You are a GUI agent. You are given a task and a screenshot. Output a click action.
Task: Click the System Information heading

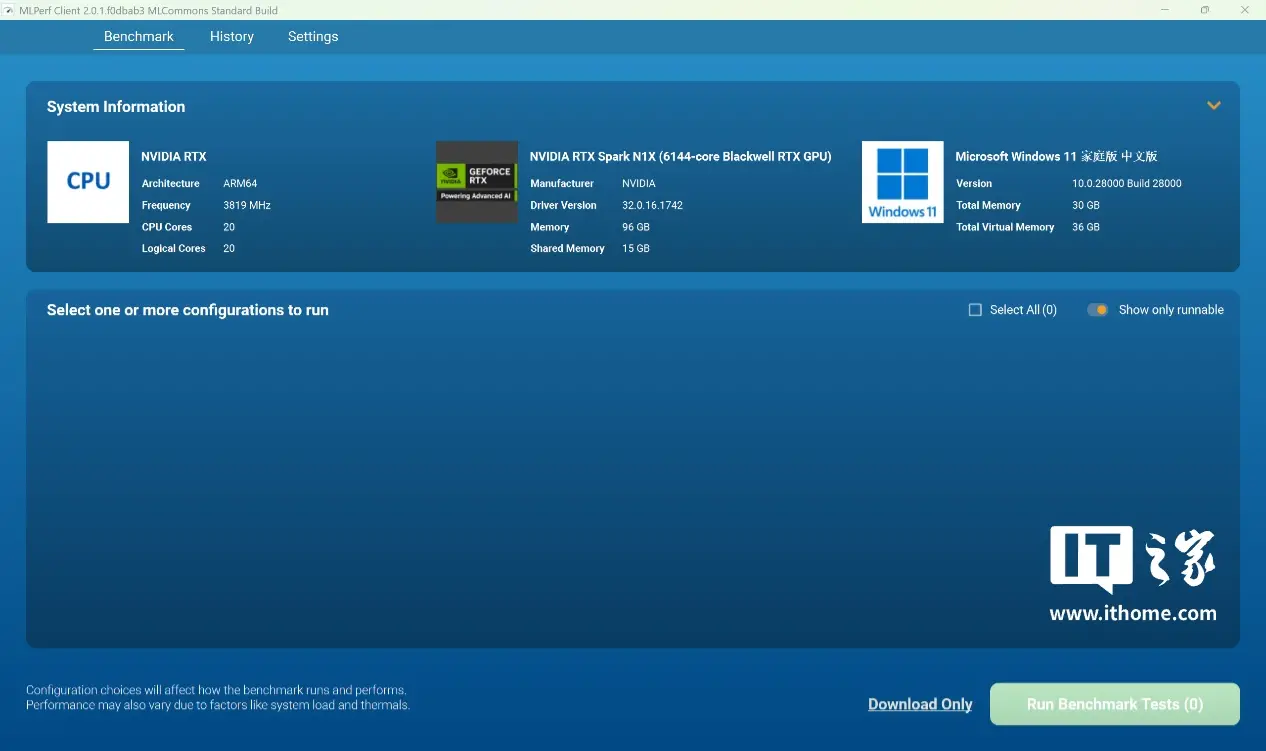[x=116, y=107]
